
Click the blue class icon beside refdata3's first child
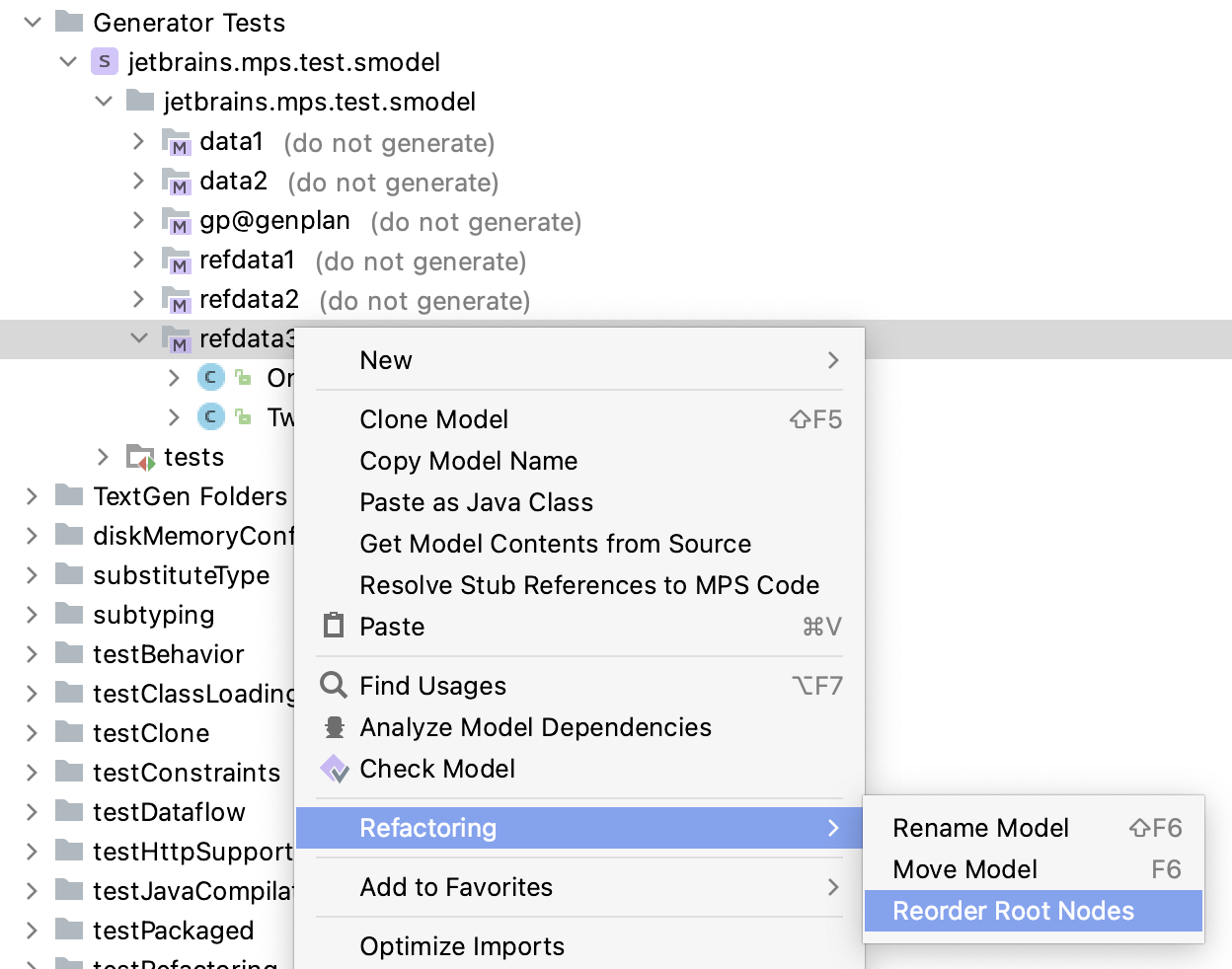click(210, 377)
